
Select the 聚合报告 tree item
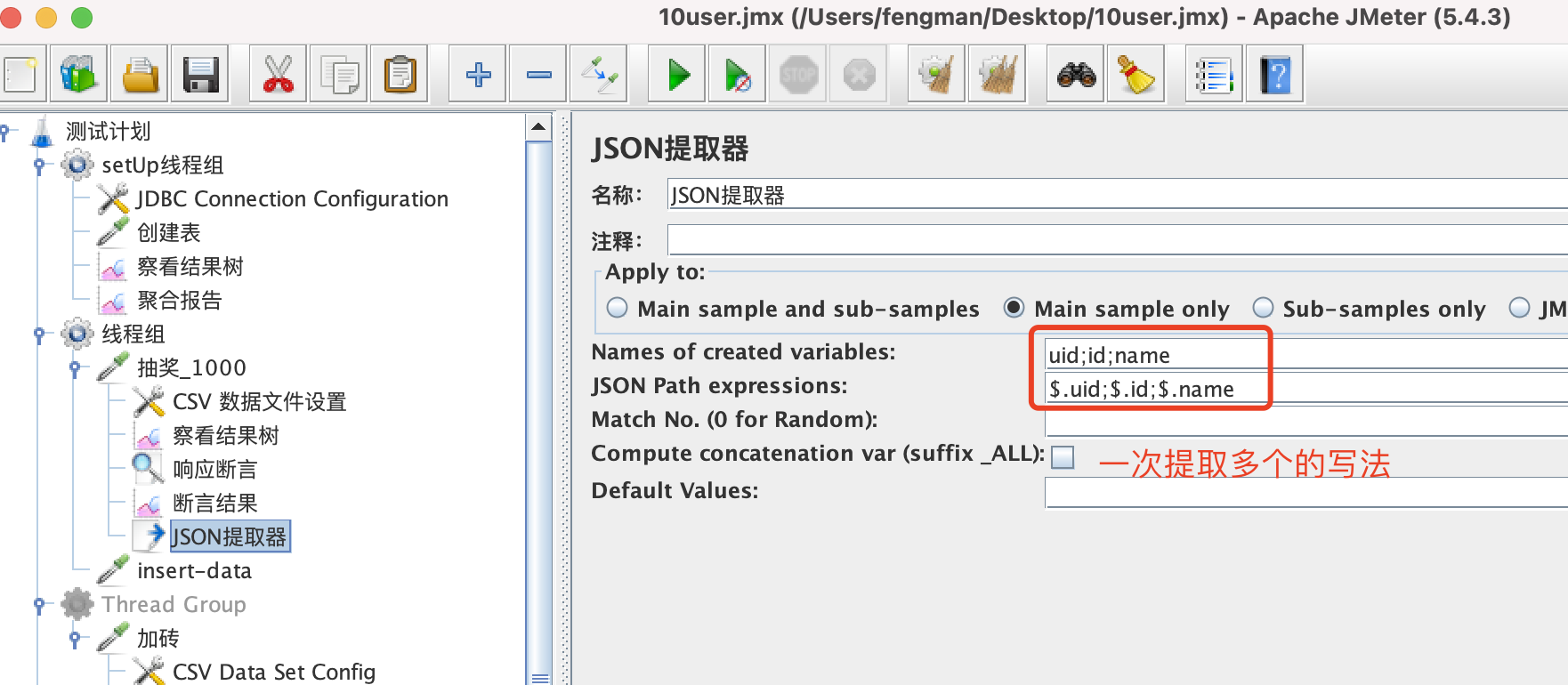179,301
